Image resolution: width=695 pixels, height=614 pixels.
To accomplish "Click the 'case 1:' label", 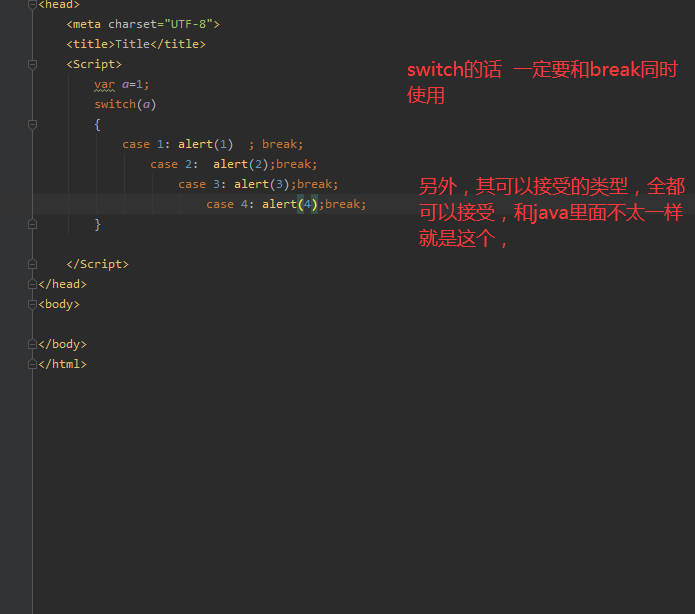I will coord(146,145).
